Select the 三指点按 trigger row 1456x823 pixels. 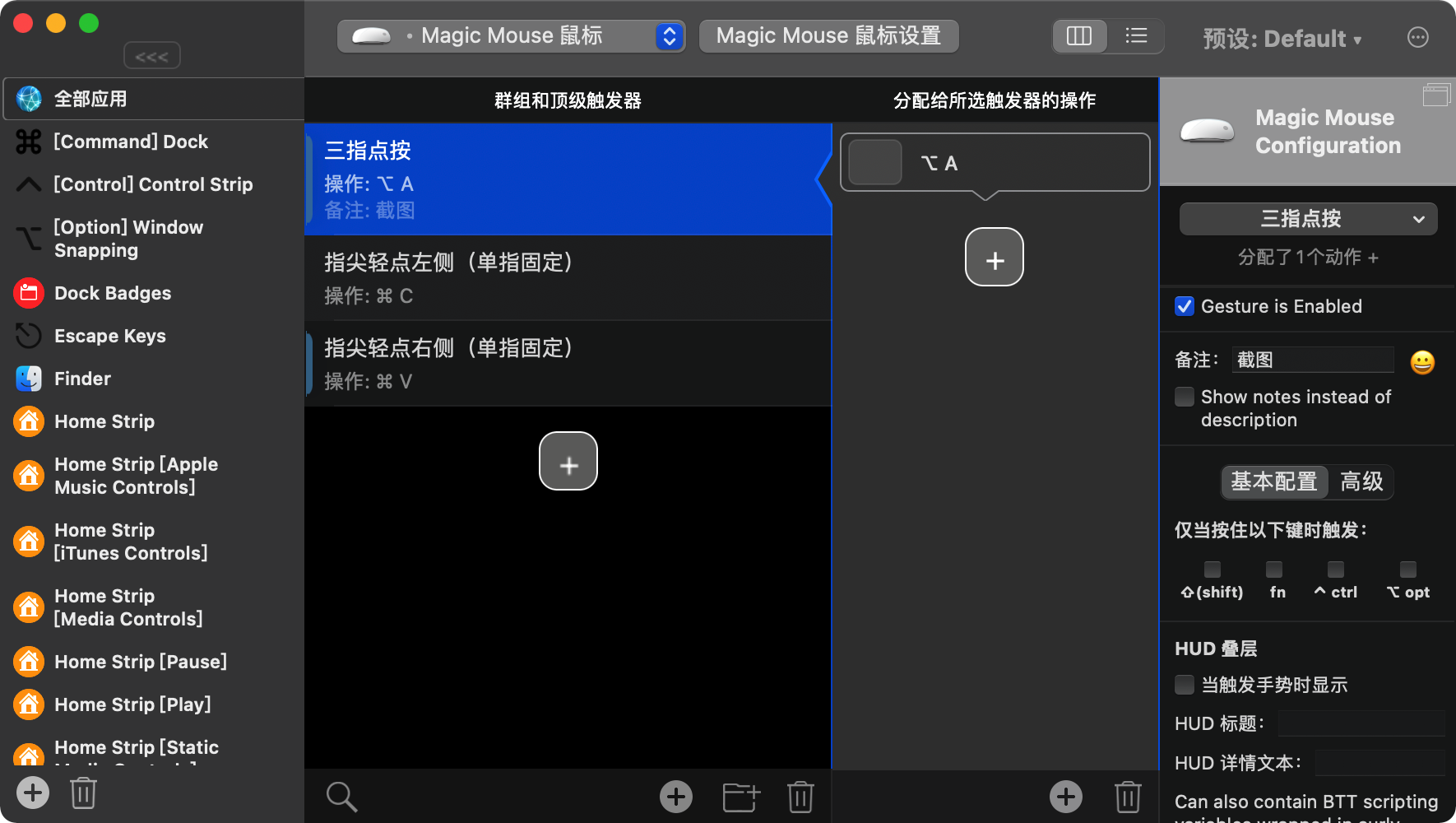568,179
